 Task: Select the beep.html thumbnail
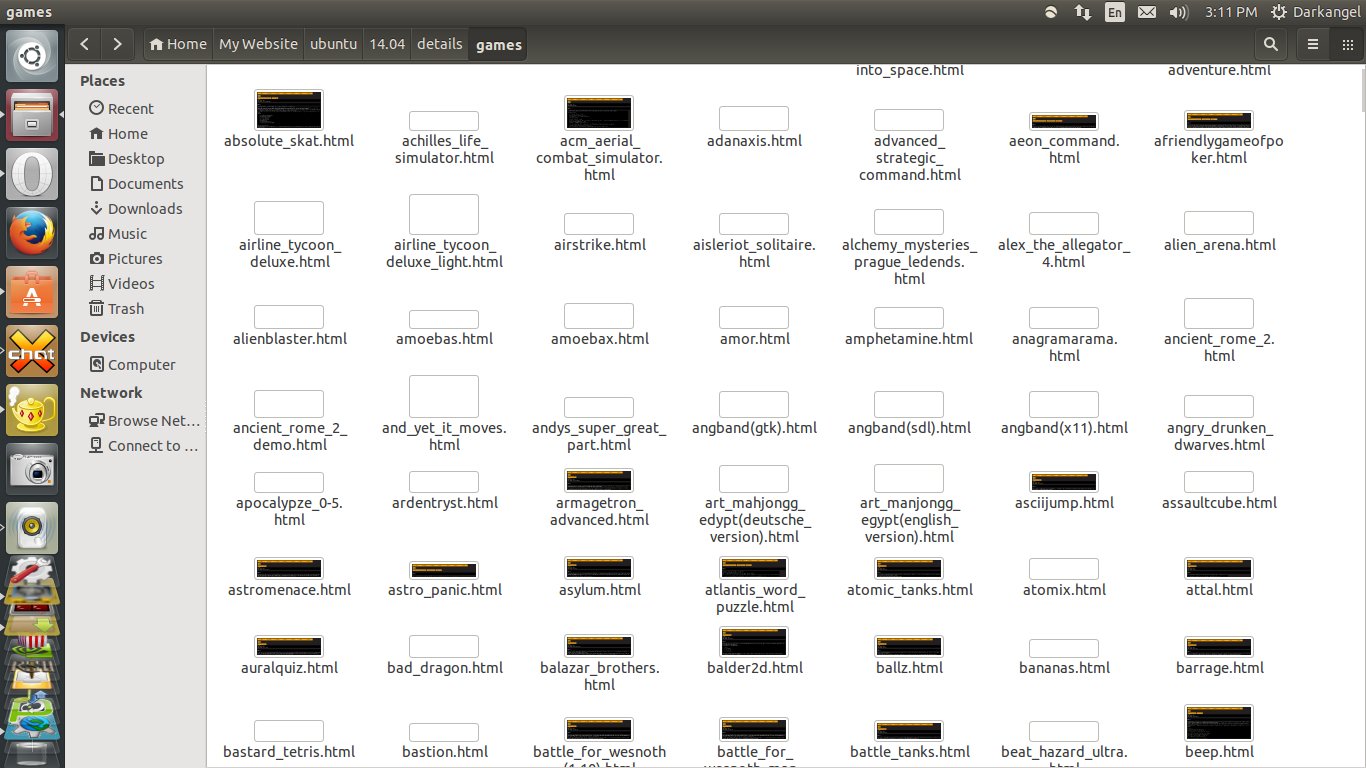tap(1219, 723)
